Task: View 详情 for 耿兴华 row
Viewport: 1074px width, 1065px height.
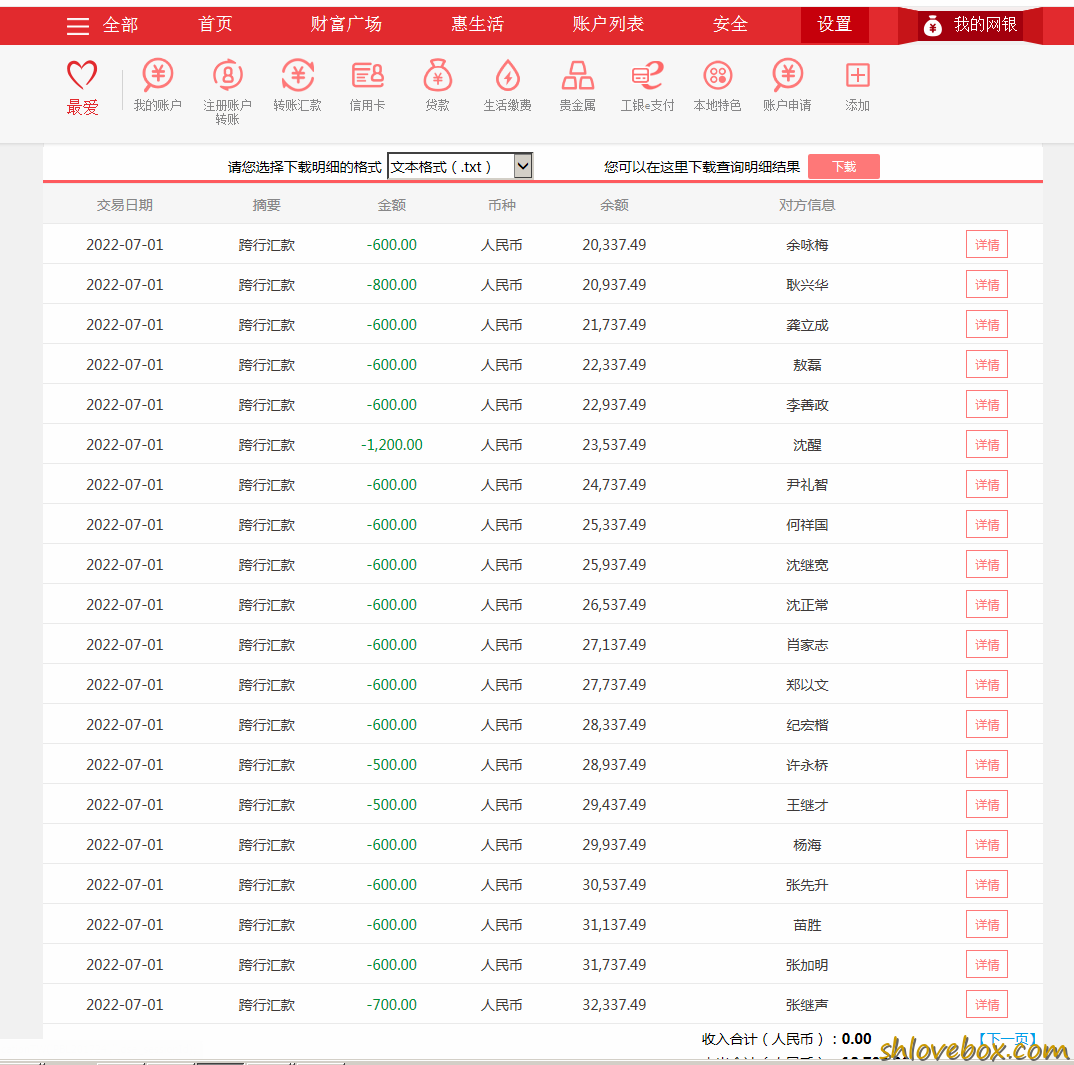Action: tap(986, 284)
